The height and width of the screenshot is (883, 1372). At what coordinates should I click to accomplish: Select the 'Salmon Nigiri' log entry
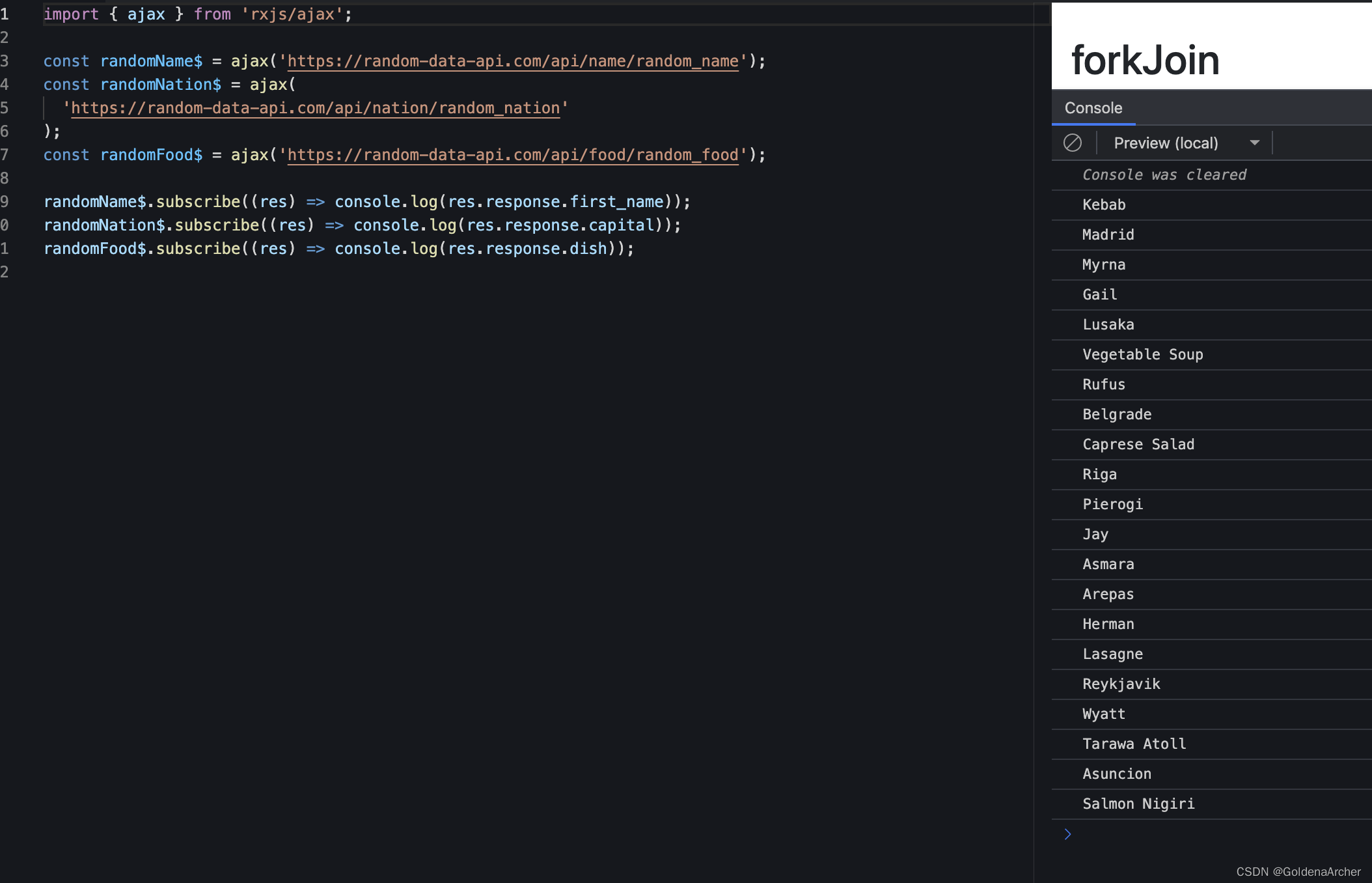(1138, 804)
